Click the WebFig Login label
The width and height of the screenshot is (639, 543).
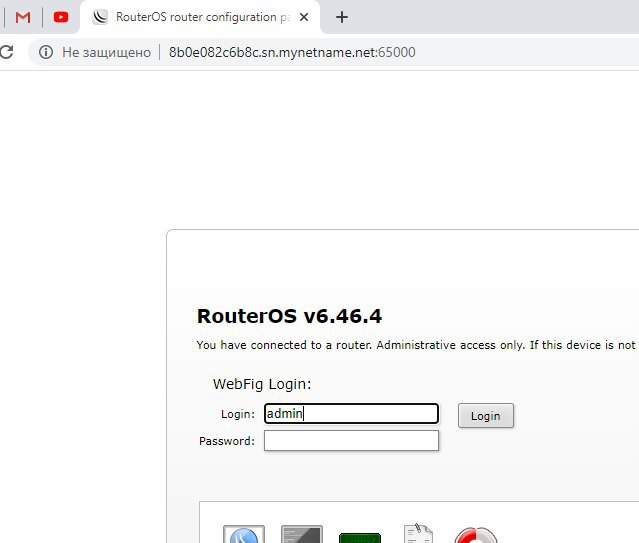click(x=262, y=384)
